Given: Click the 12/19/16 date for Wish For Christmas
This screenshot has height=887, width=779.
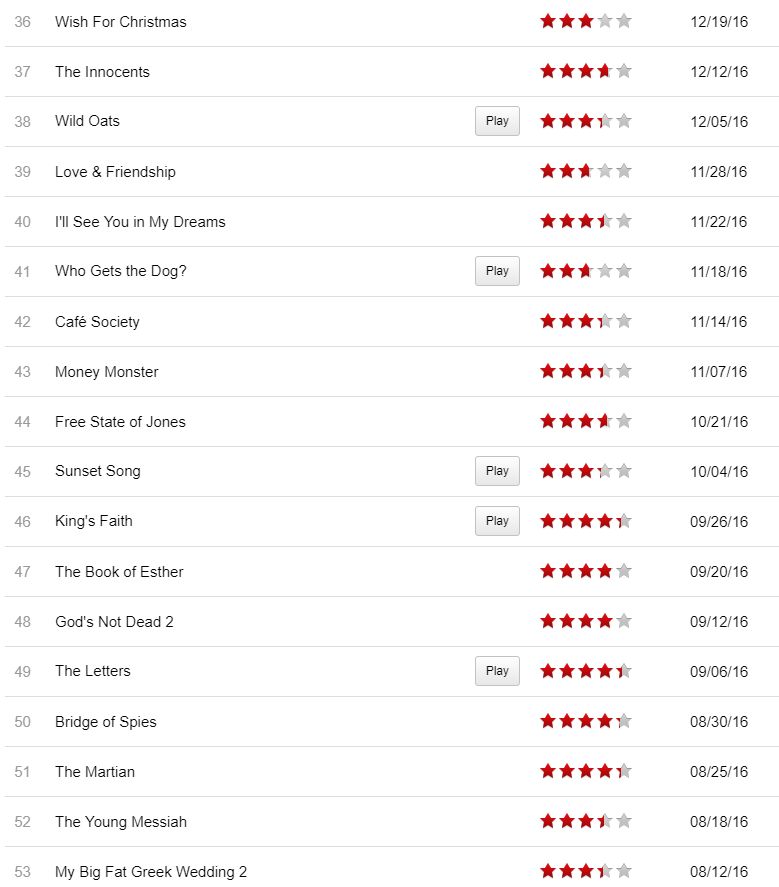Looking at the screenshot, I should [x=719, y=22].
